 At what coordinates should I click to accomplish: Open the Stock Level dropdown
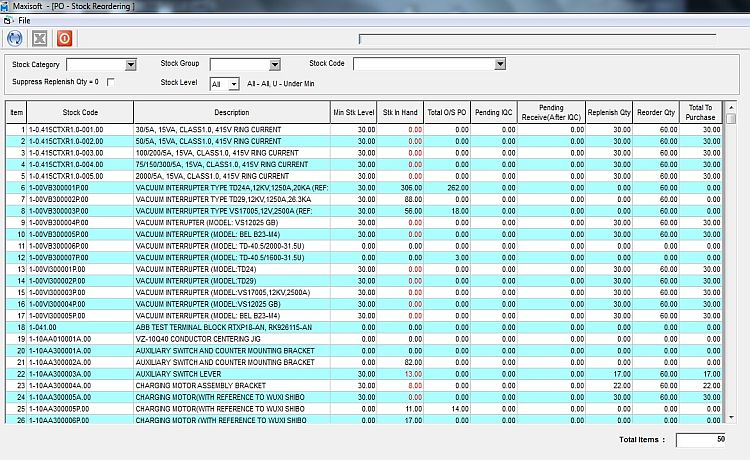point(234,85)
